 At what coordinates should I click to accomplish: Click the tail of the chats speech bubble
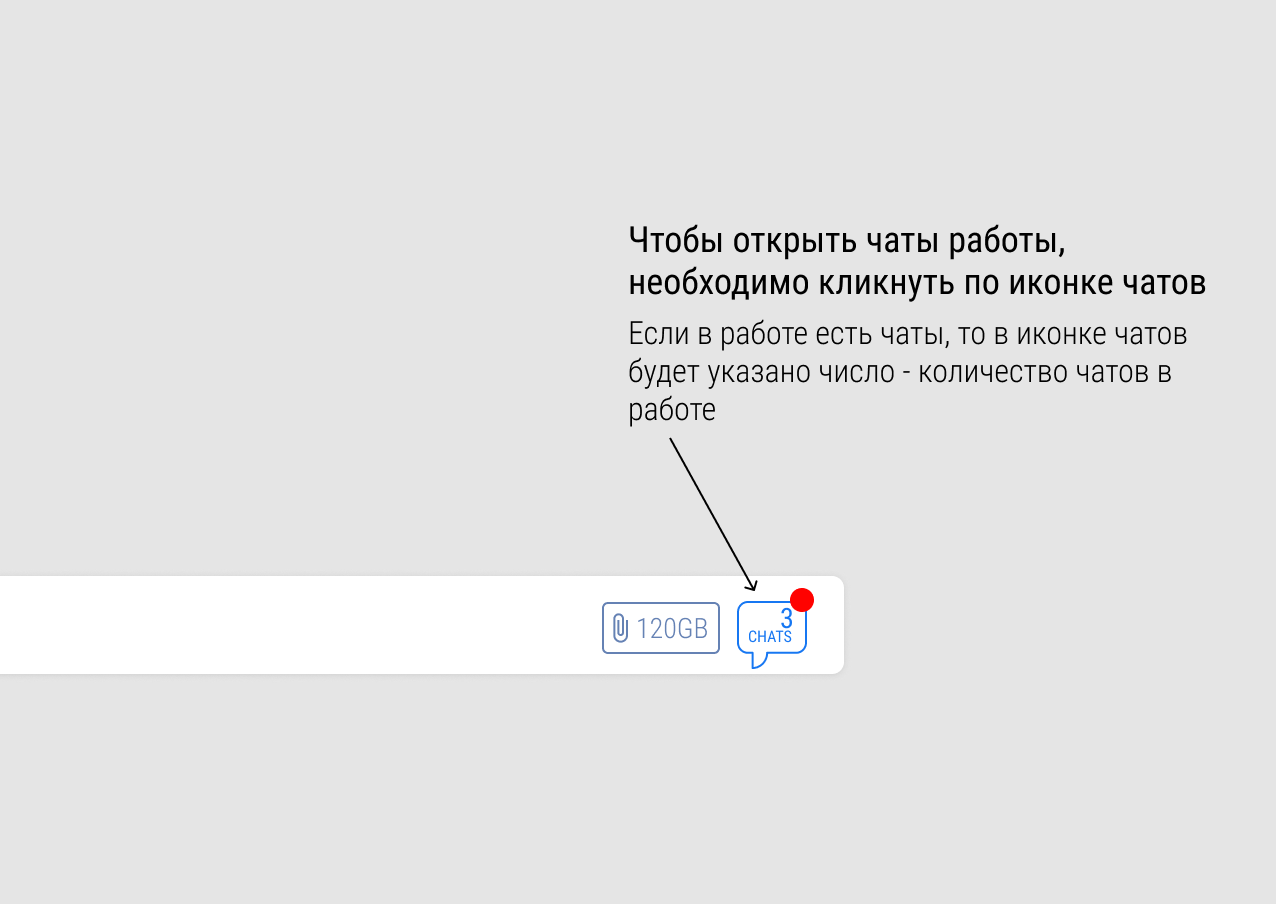point(759,660)
